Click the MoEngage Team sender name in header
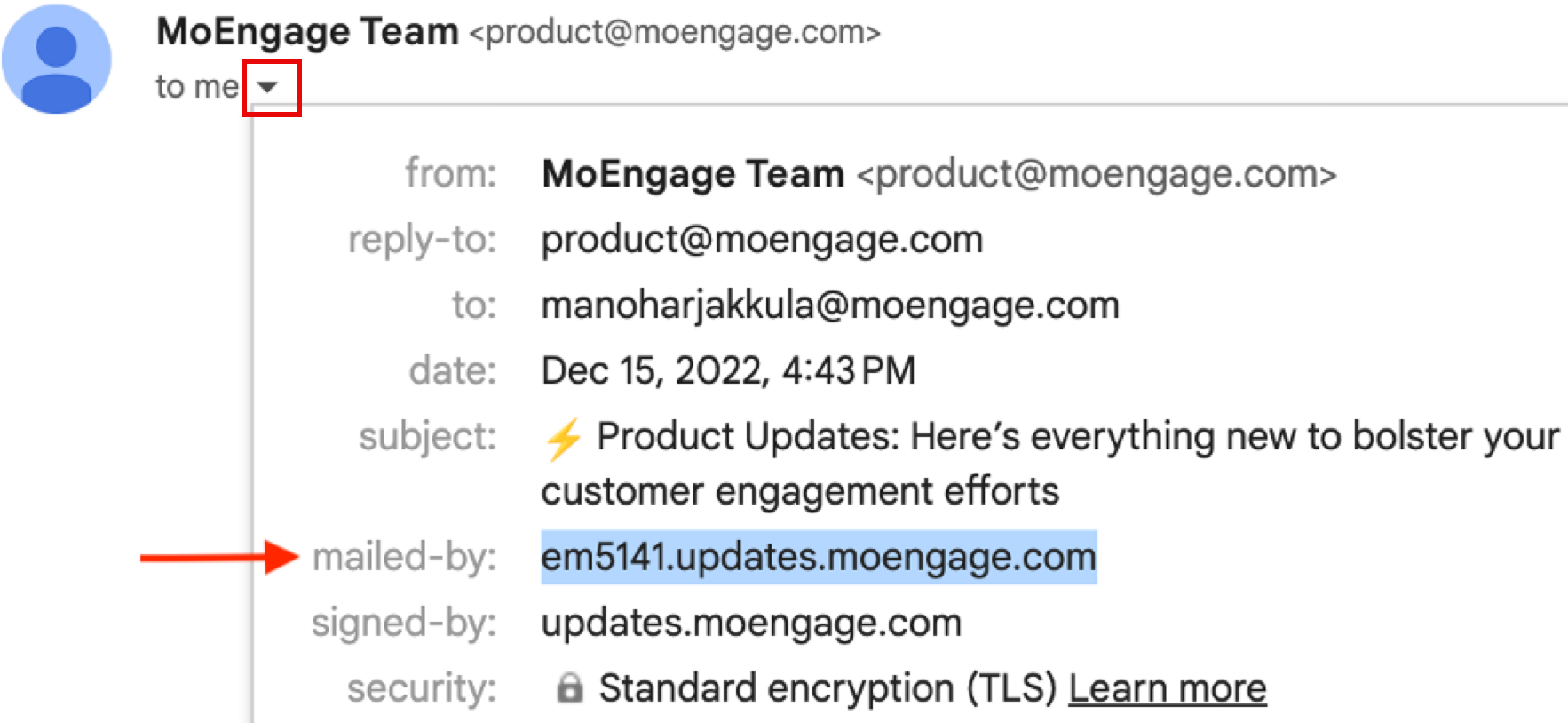 tap(307, 32)
